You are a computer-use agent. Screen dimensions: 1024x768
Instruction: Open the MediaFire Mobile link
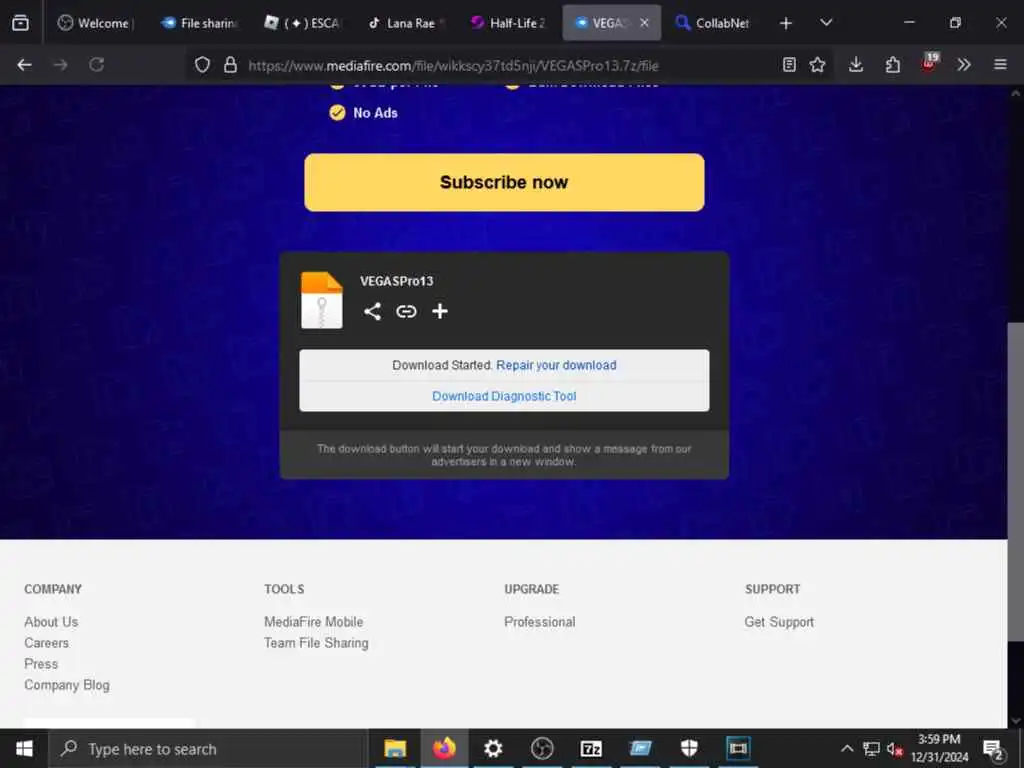coord(313,622)
